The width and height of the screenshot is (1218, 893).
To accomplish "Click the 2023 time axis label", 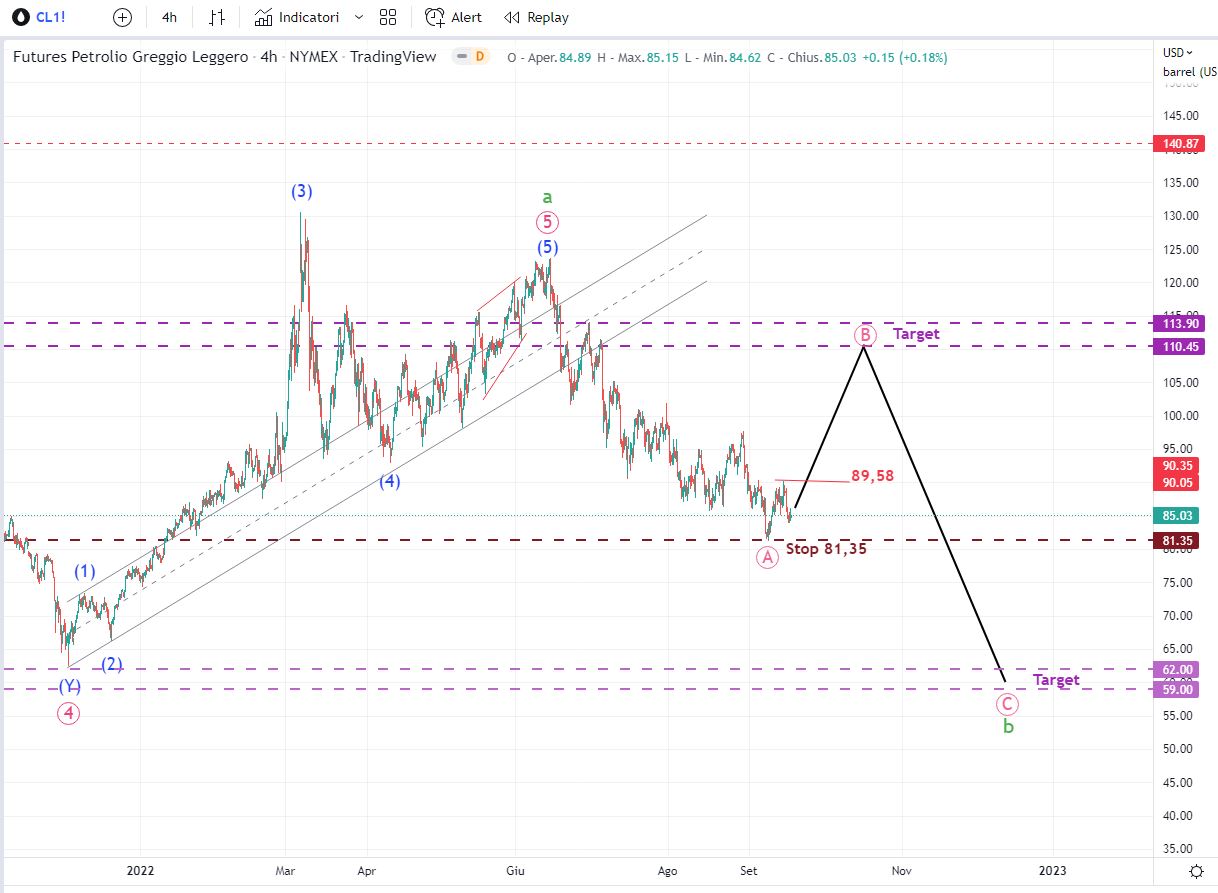I will point(1052,871).
